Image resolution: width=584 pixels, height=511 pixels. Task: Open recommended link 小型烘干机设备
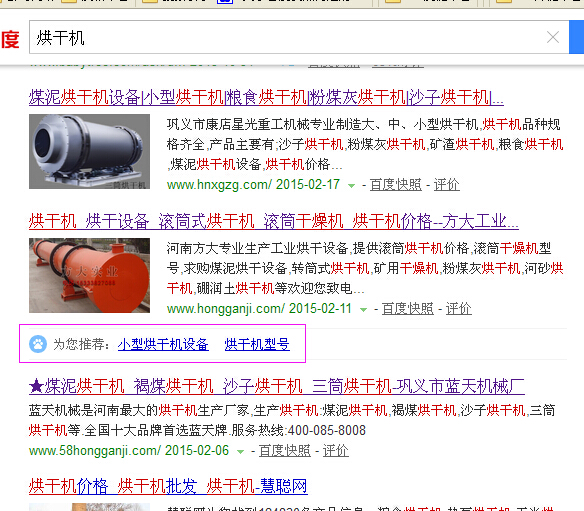163,344
